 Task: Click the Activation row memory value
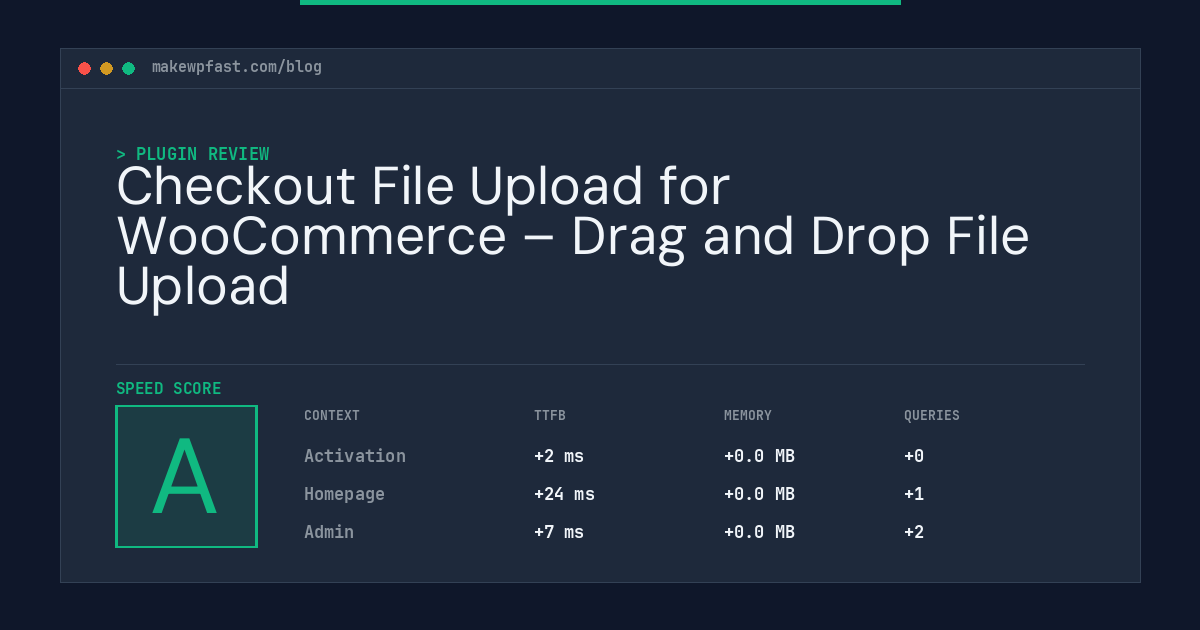click(759, 456)
